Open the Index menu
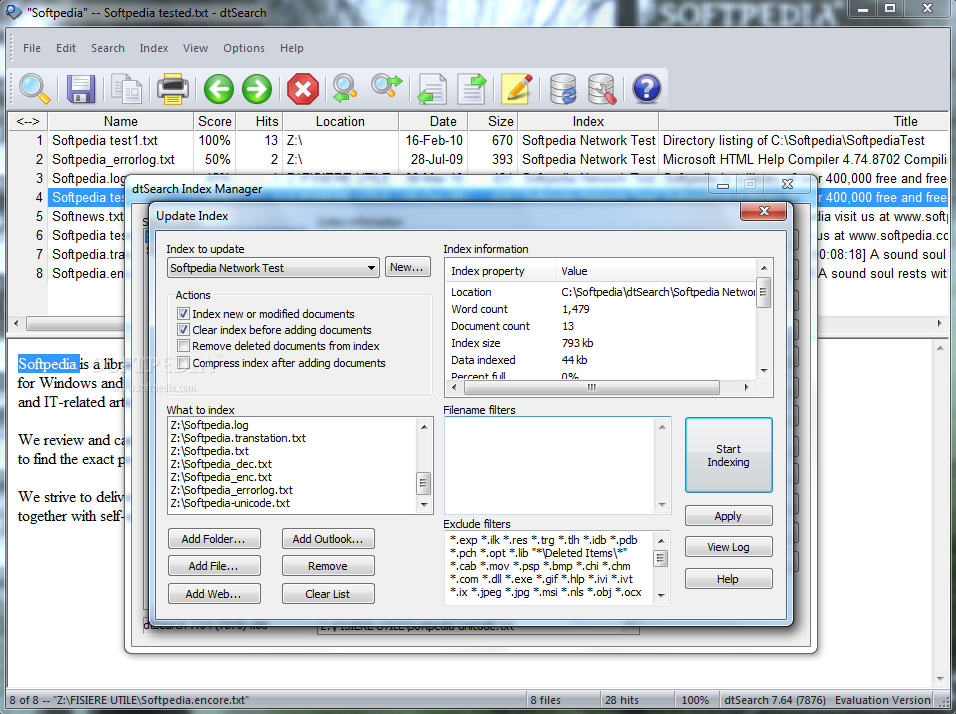The height and width of the screenshot is (714, 956). [154, 48]
